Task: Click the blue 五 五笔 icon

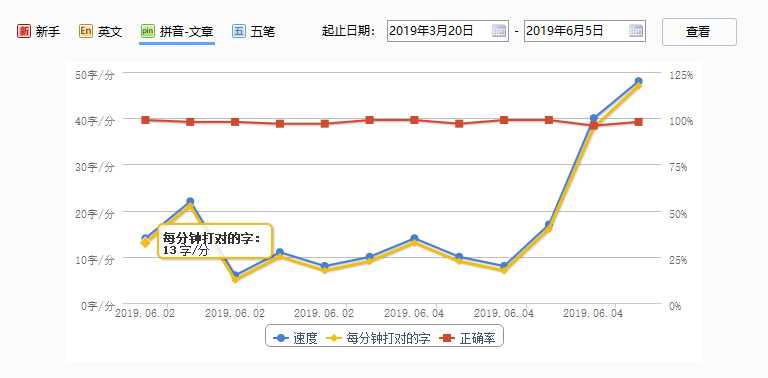Action: [x=239, y=32]
